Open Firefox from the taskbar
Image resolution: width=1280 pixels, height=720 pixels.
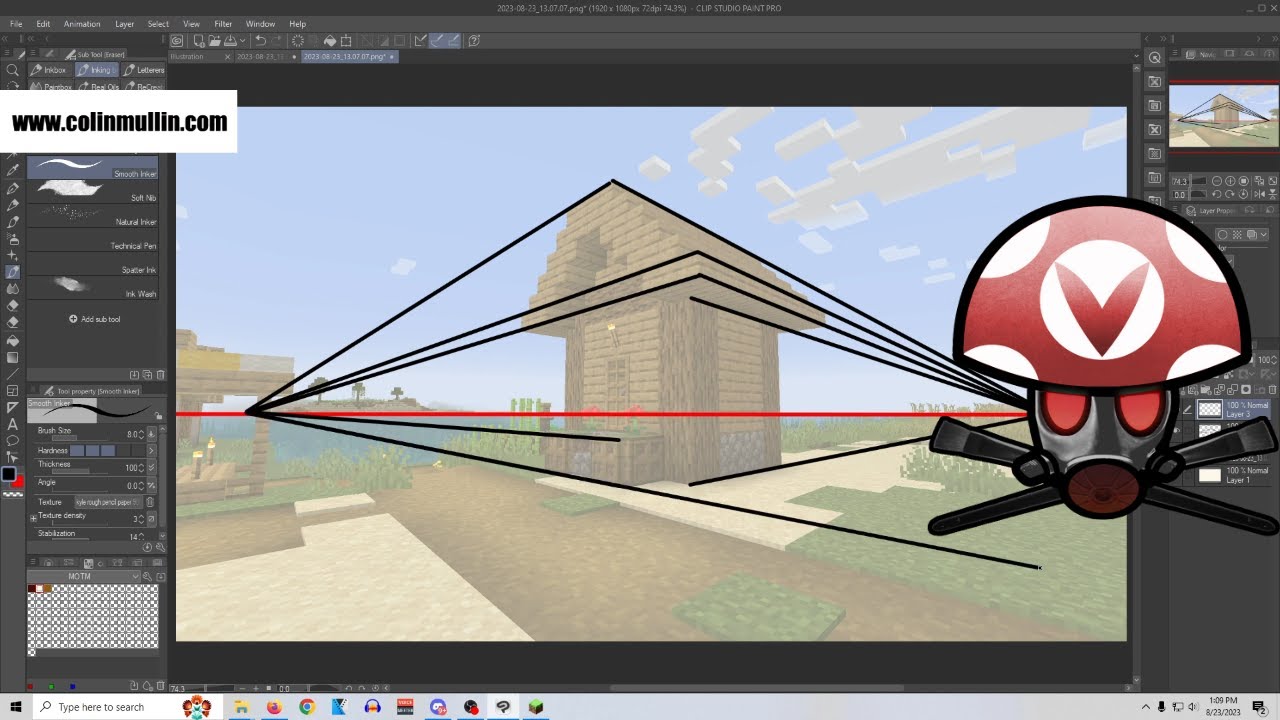(x=274, y=707)
